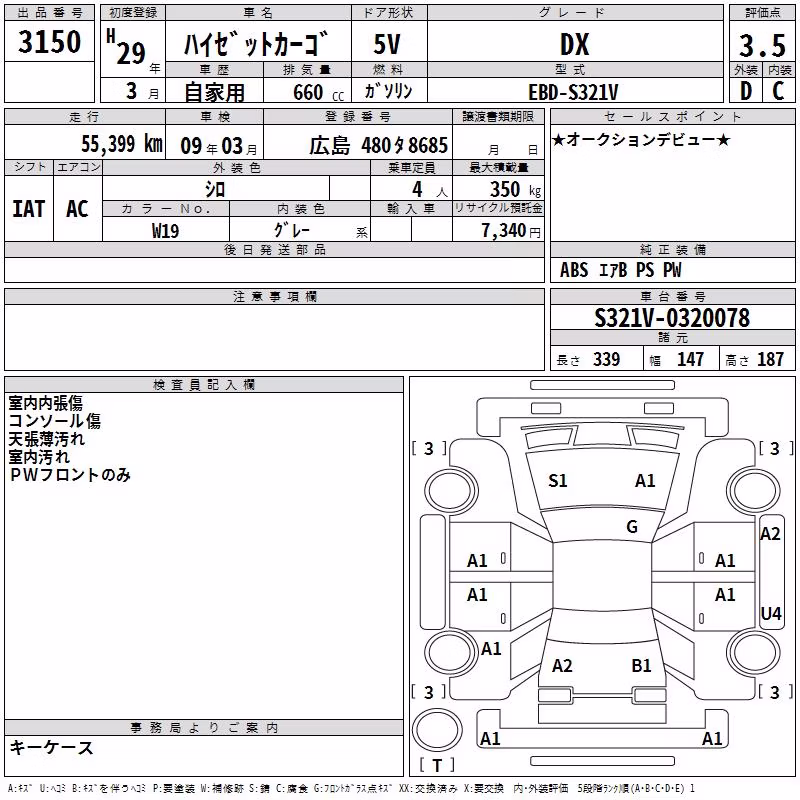Click the lot number 3150
800x800 pixels.
(x=49, y=42)
